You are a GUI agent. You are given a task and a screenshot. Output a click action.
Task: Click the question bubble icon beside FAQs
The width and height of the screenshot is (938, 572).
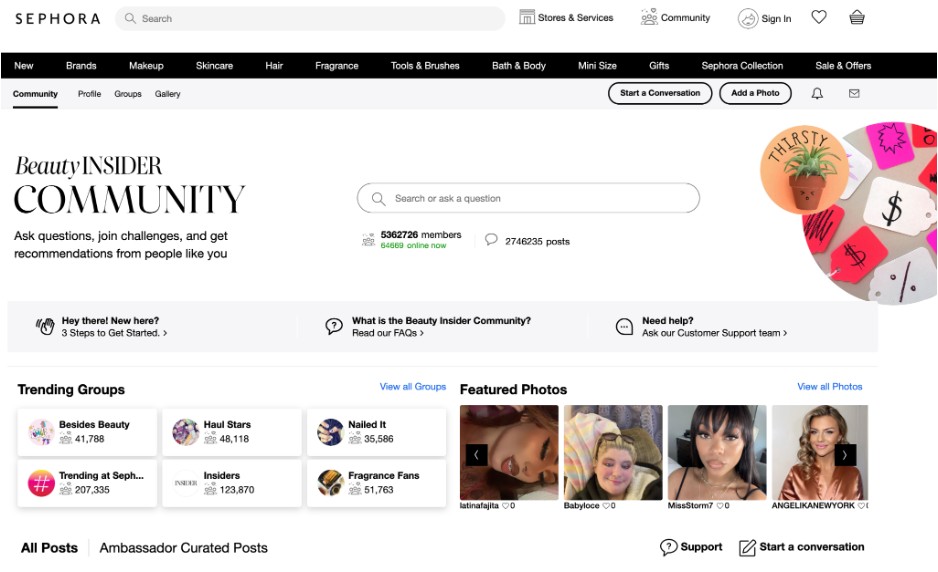point(334,326)
